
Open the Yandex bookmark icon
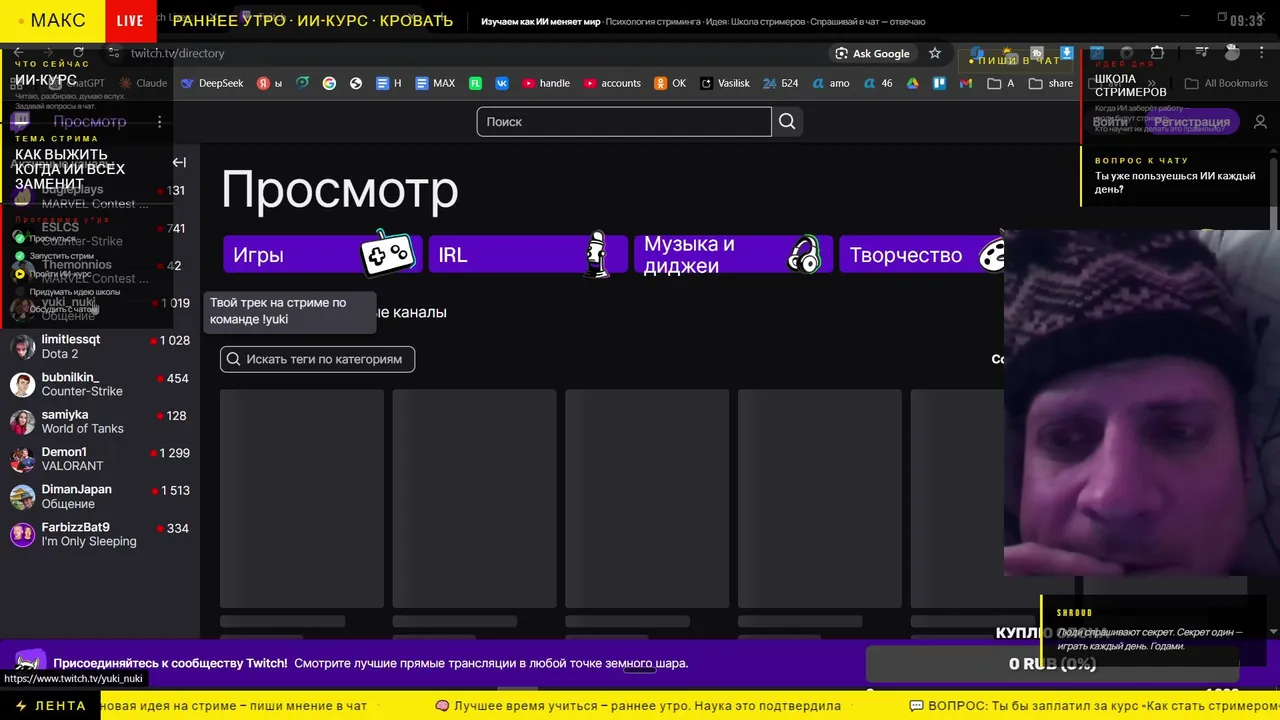pos(269,83)
